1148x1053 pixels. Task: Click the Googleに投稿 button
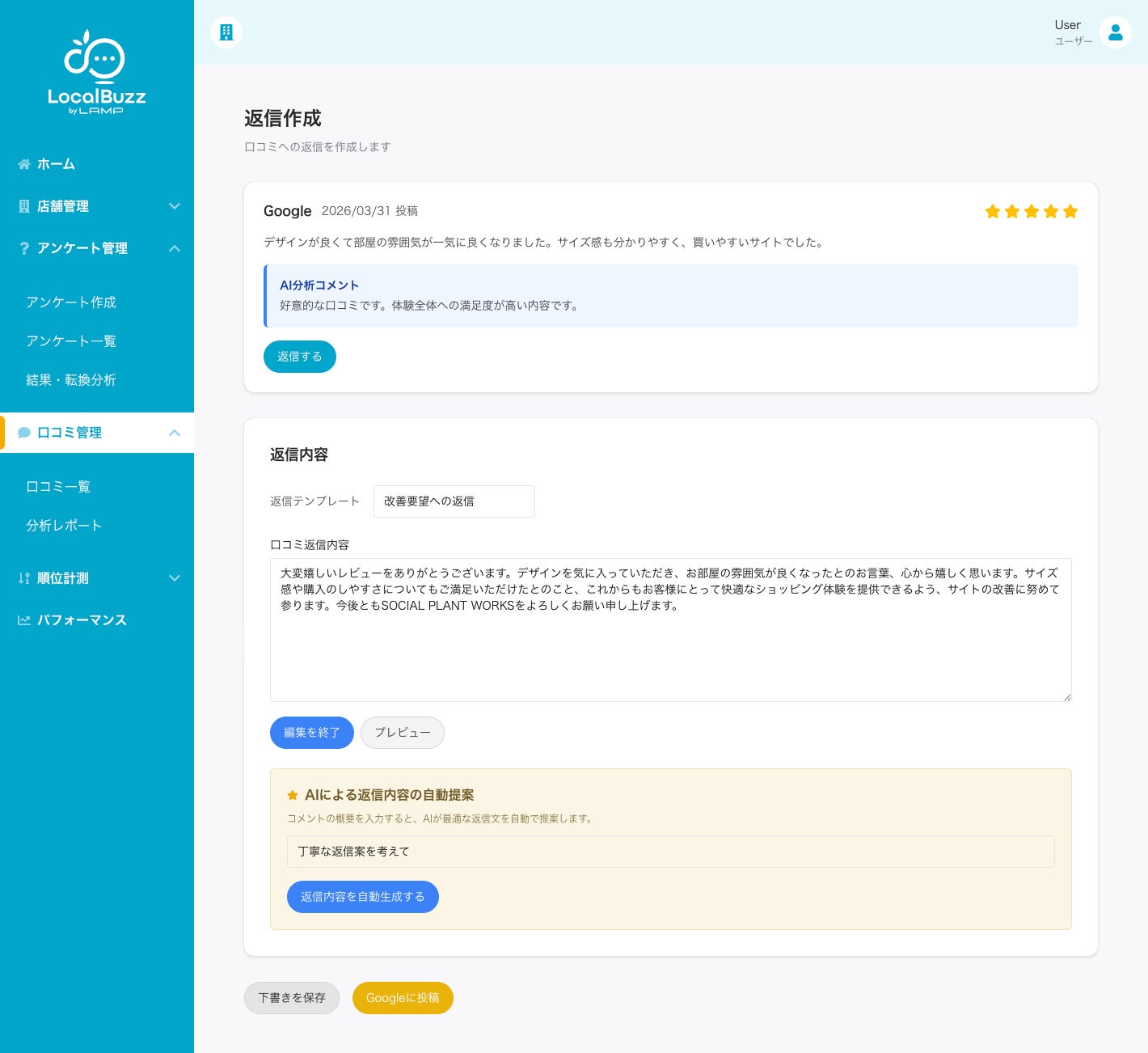pyautogui.click(x=403, y=998)
